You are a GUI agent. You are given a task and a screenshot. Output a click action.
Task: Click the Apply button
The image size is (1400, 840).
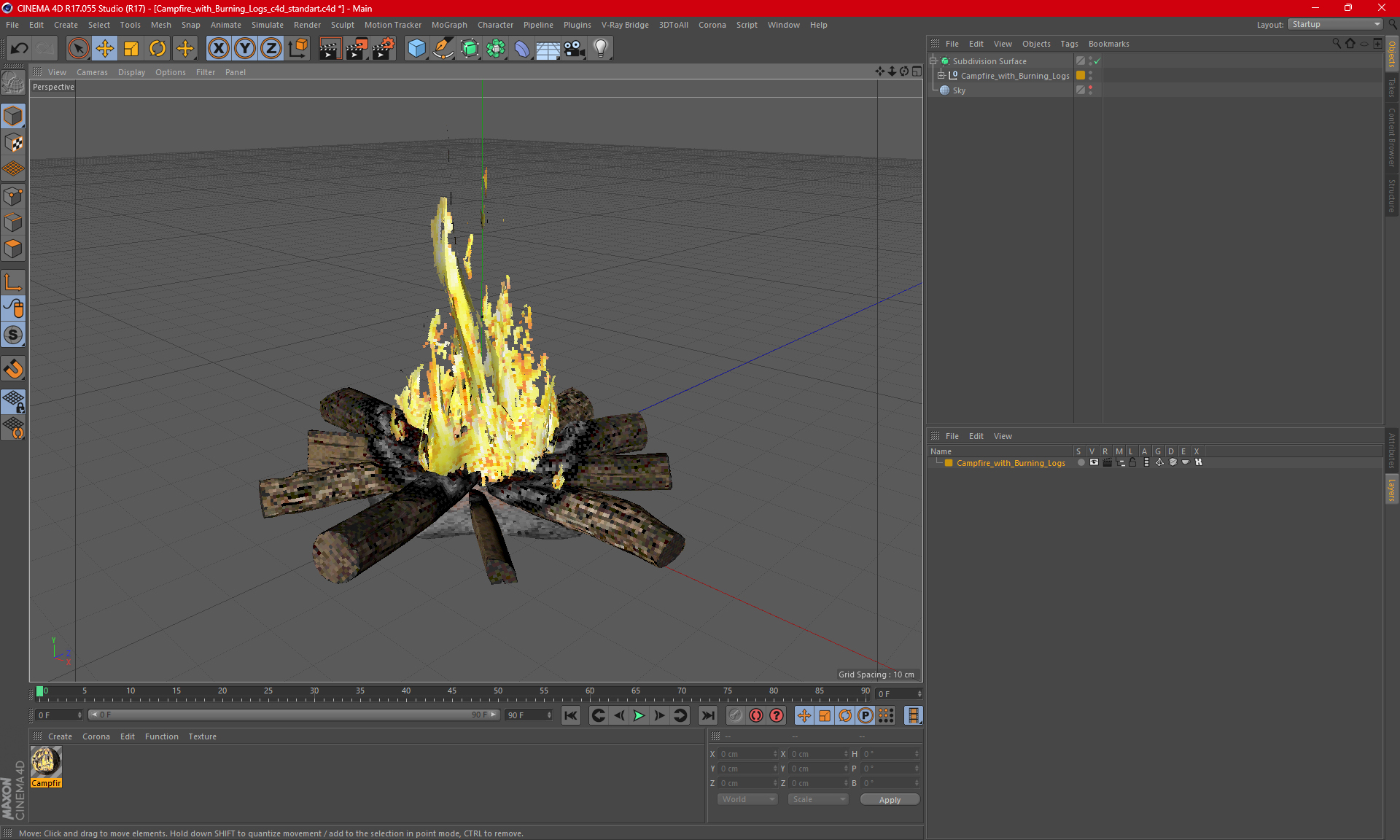click(x=889, y=800)
